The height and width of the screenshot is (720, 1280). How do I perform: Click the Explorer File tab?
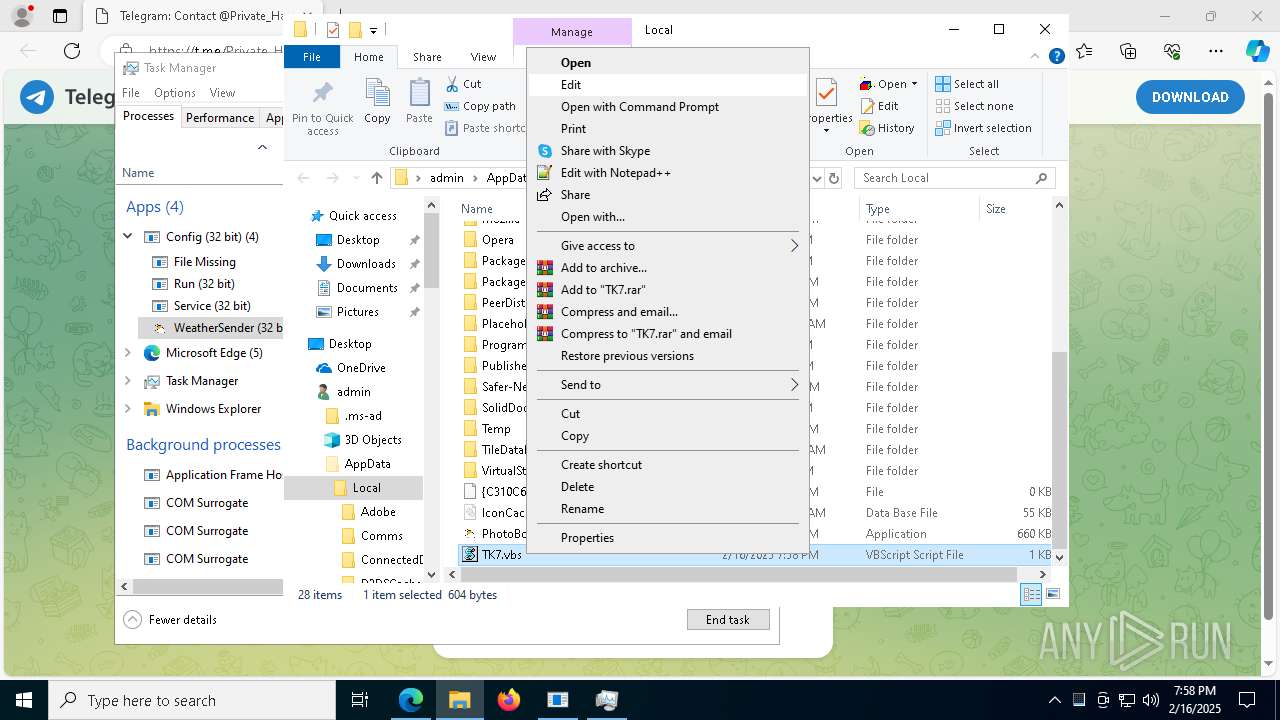(x=312, y=57)
